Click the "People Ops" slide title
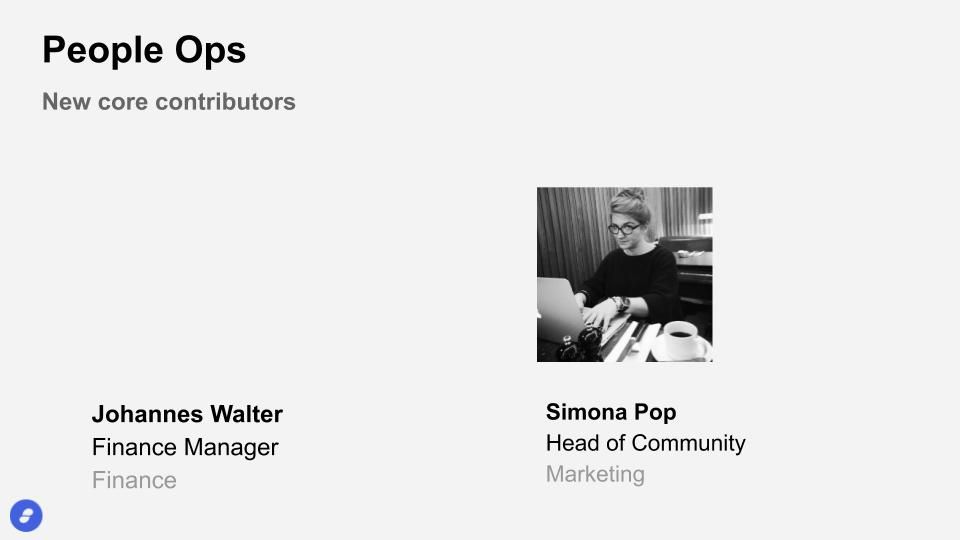This screenshot has width=960, height=540. [144, 50]
